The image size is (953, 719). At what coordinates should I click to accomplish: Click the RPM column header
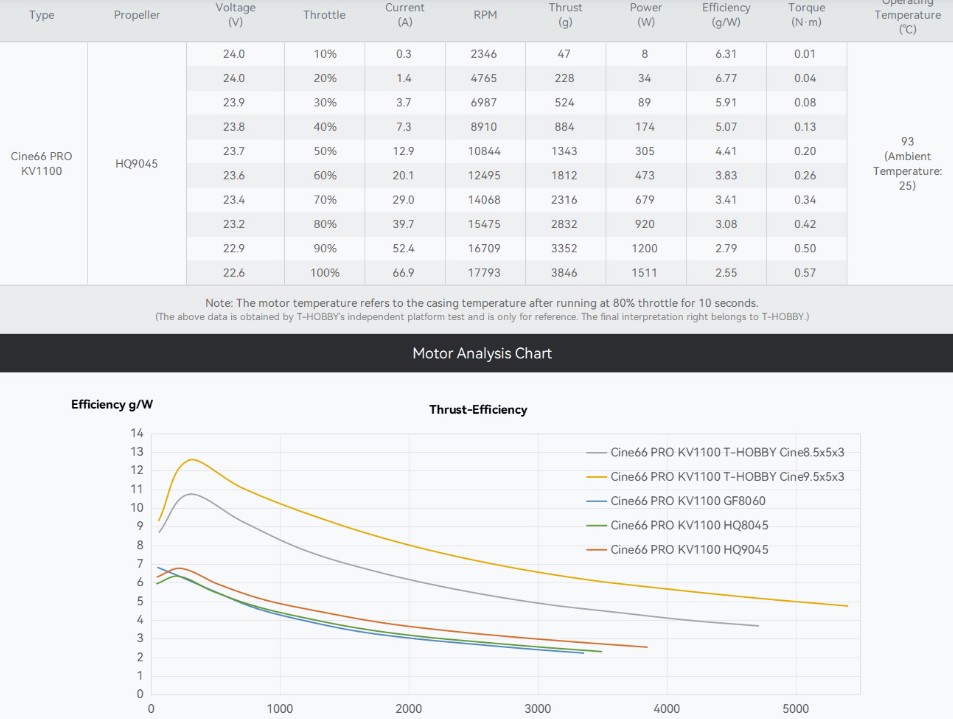click(x=485, y=15)
